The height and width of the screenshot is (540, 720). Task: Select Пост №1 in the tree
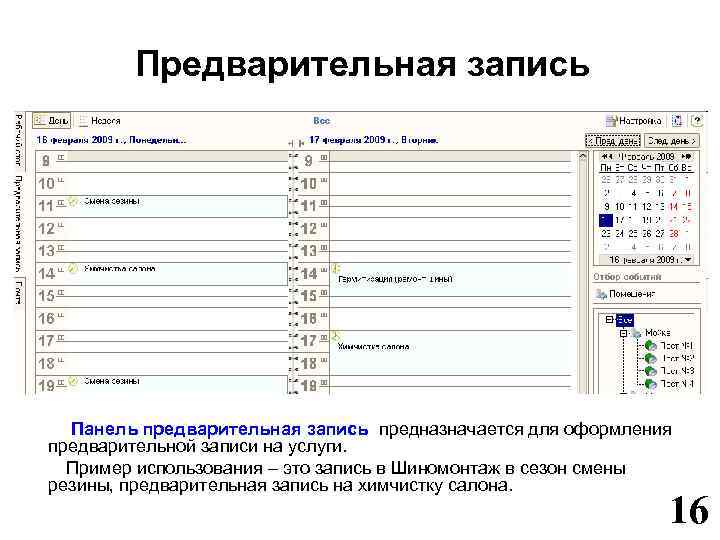coord(677,345)
